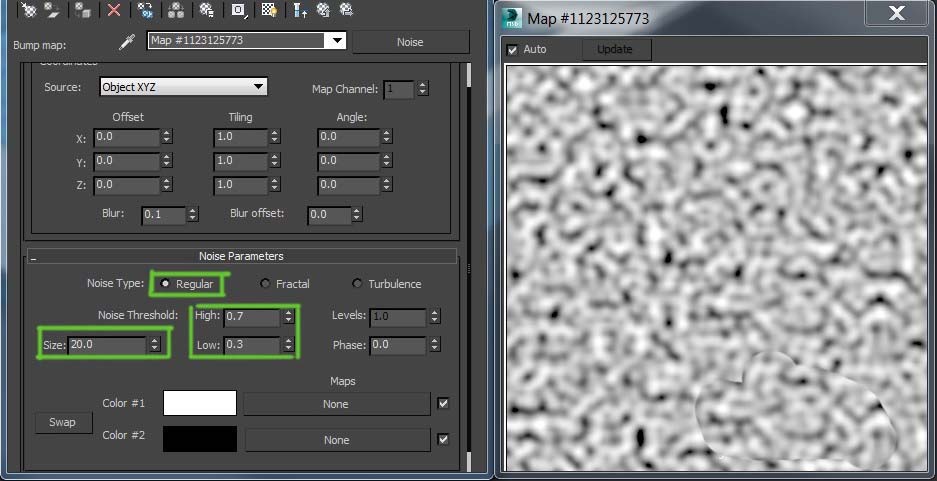Toggle Auto checkbox in map preview
This screenshot has height=481, width=937.
(x=512, y=50)
